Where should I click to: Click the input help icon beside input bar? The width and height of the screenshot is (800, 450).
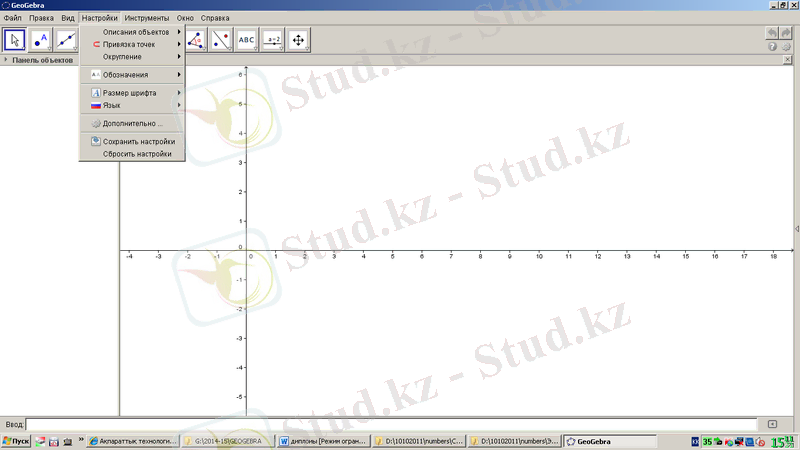[x=772, y=424]
